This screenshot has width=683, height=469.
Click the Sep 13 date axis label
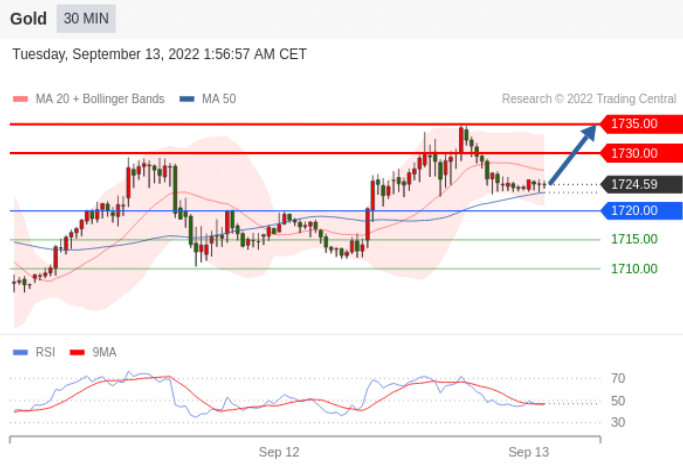coord(528,452)
